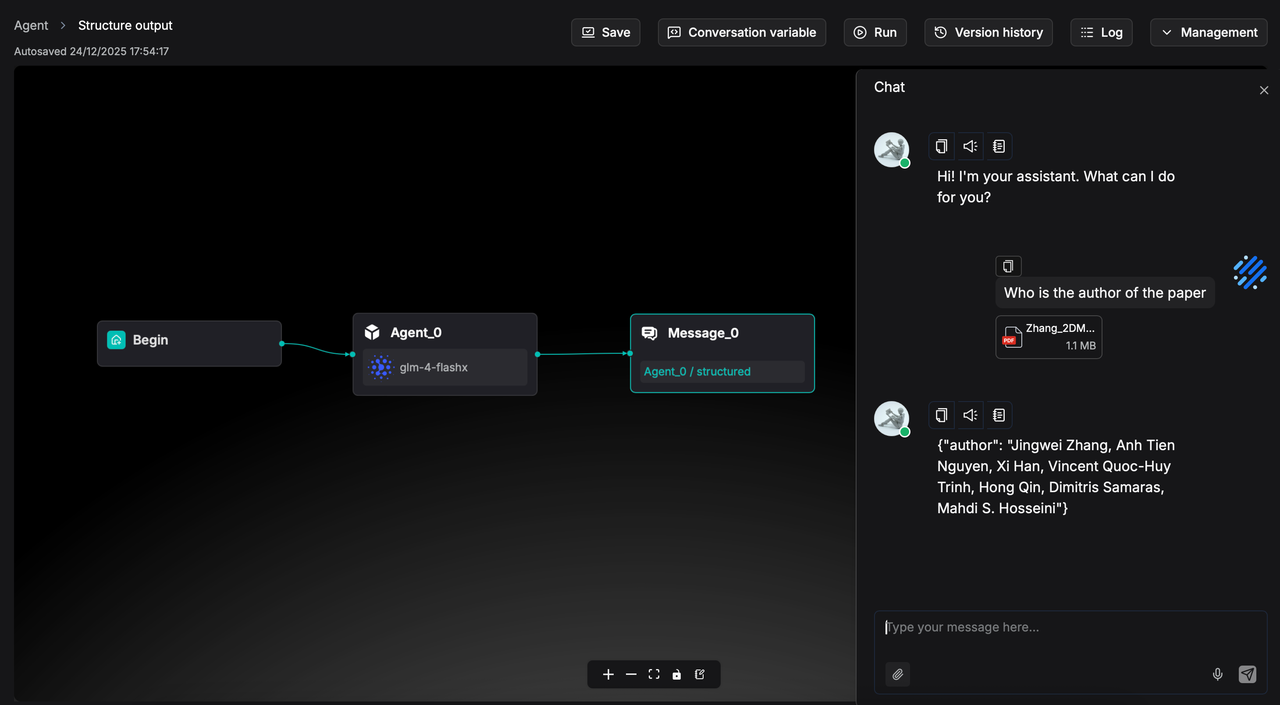Select the Message_0 node
This screenshot has width=1280, height=705.
tap(722, 333)
